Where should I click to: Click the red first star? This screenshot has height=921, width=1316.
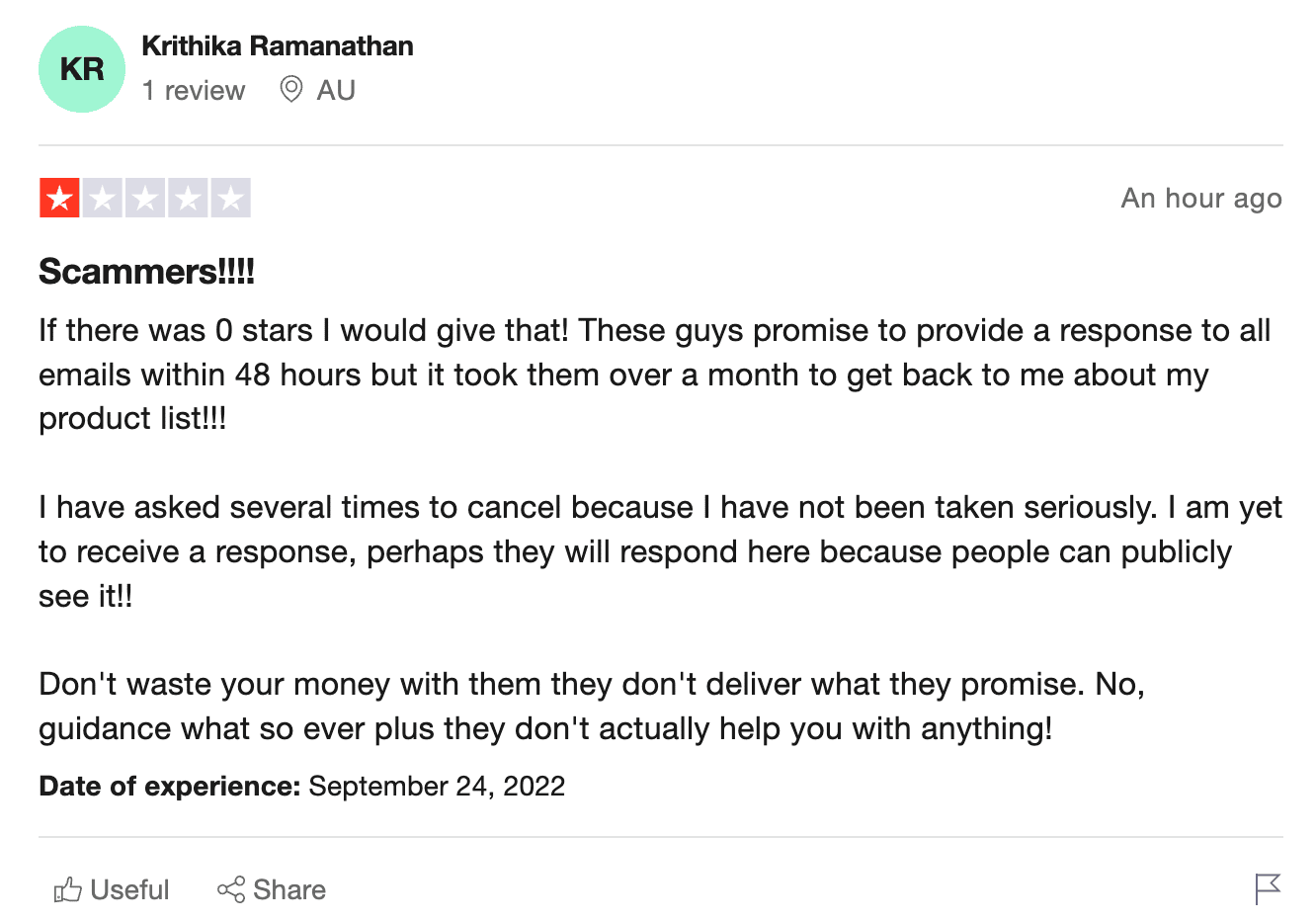[59, 198]
